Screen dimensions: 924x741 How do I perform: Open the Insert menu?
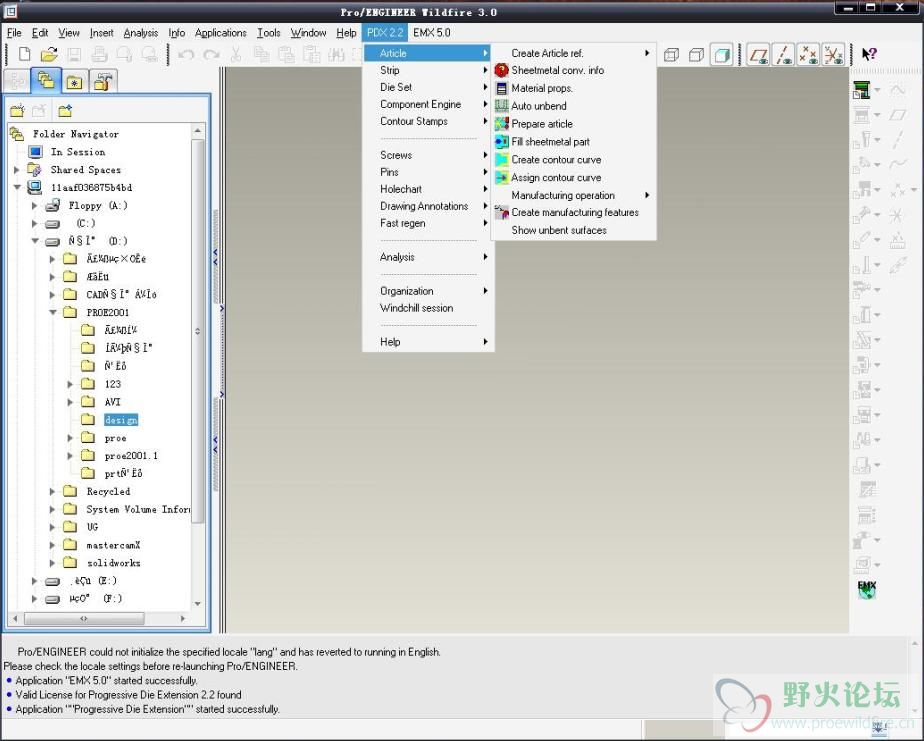[101, 33]
